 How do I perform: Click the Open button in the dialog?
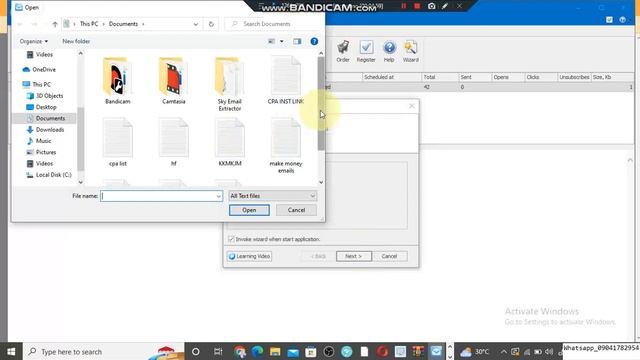tap(249, 210)
